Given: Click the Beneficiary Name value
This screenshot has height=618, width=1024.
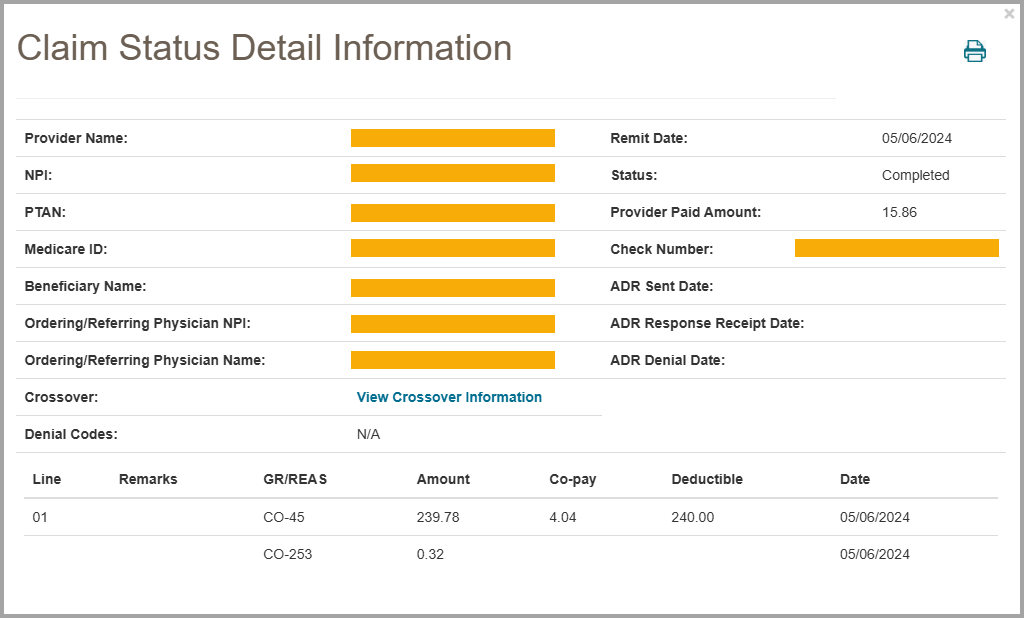Looking at the screenshot, I should (452, 287).
